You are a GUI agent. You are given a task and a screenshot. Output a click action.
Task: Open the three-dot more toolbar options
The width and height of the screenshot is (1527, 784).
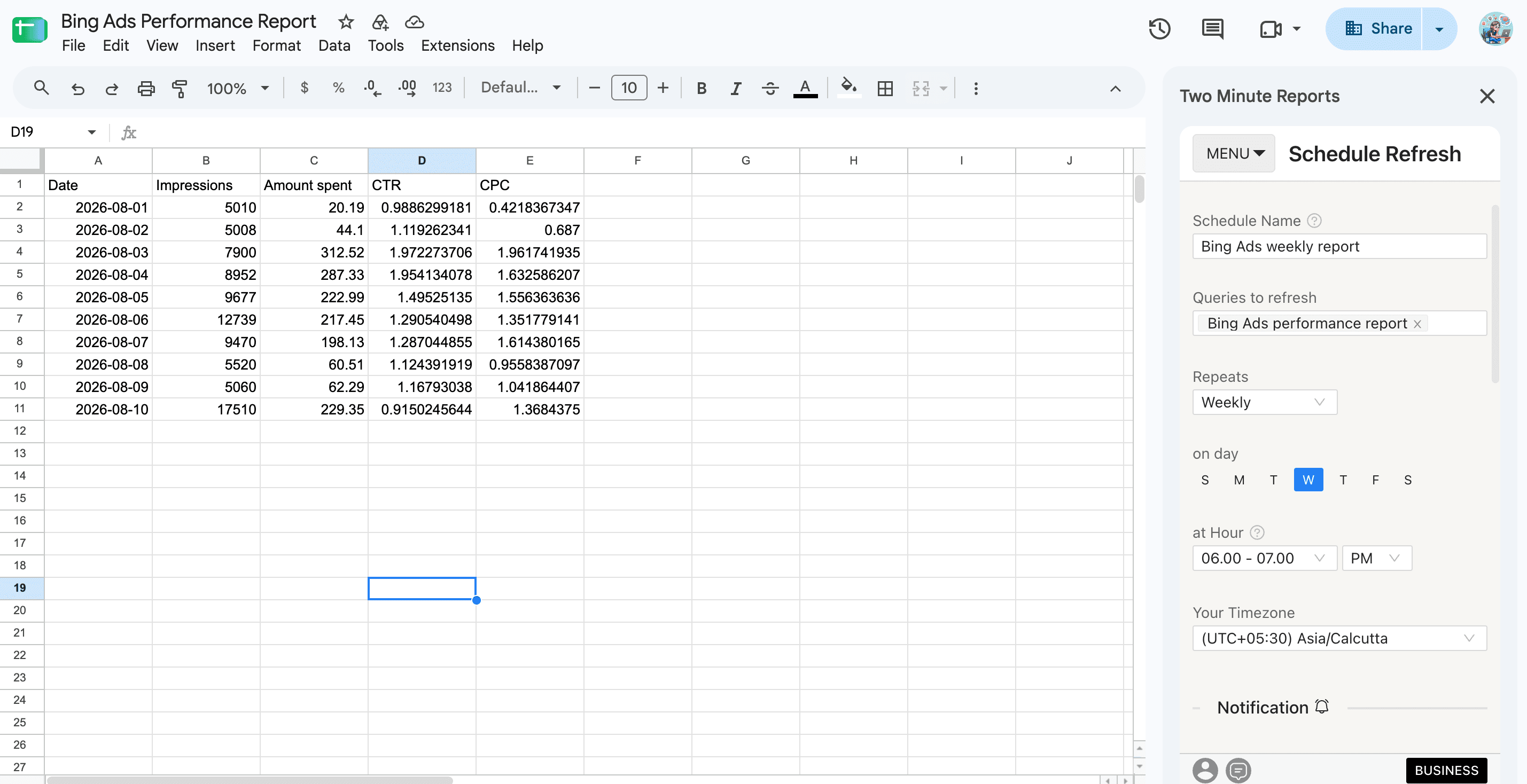[x=976, y=88]
